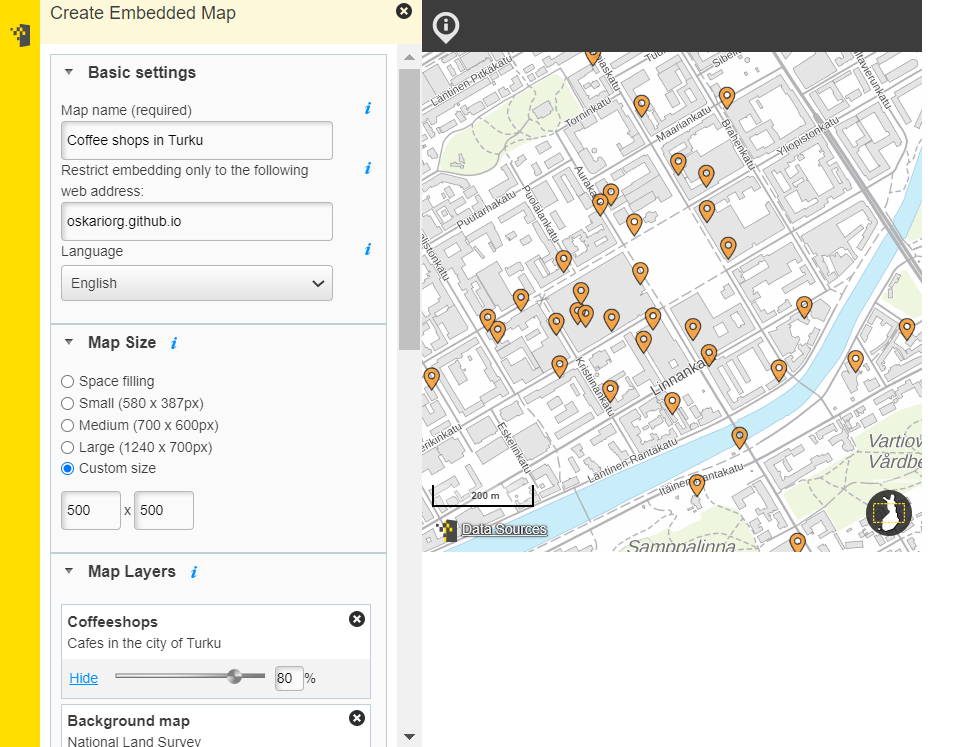This screenshot has width=969, height=747.
Task: Click the Coffeeshops opacity slider handle
Action: pyautogui.click(x=234, y=677)
